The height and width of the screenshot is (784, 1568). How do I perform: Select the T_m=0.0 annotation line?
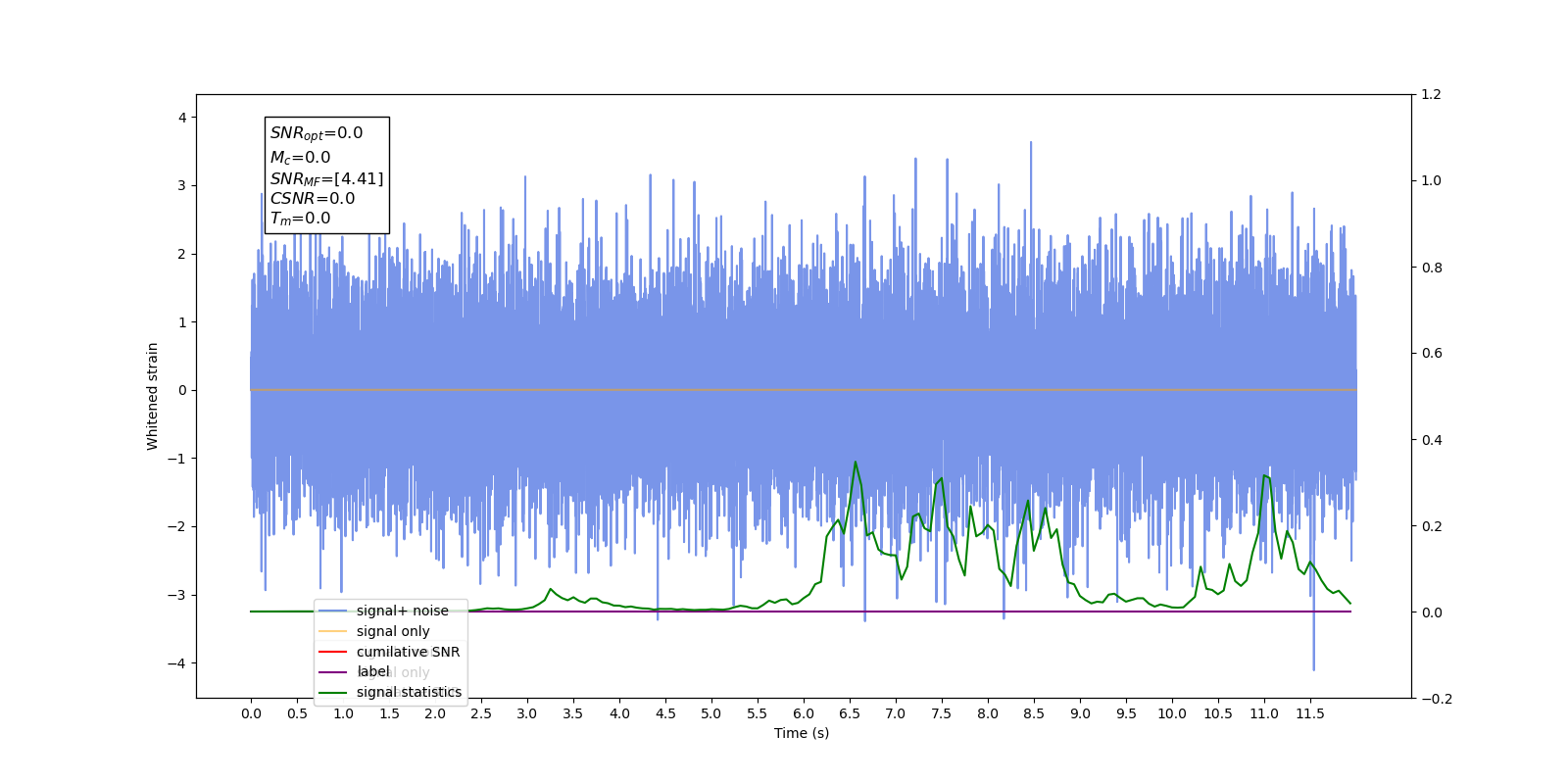pos(301,219)
